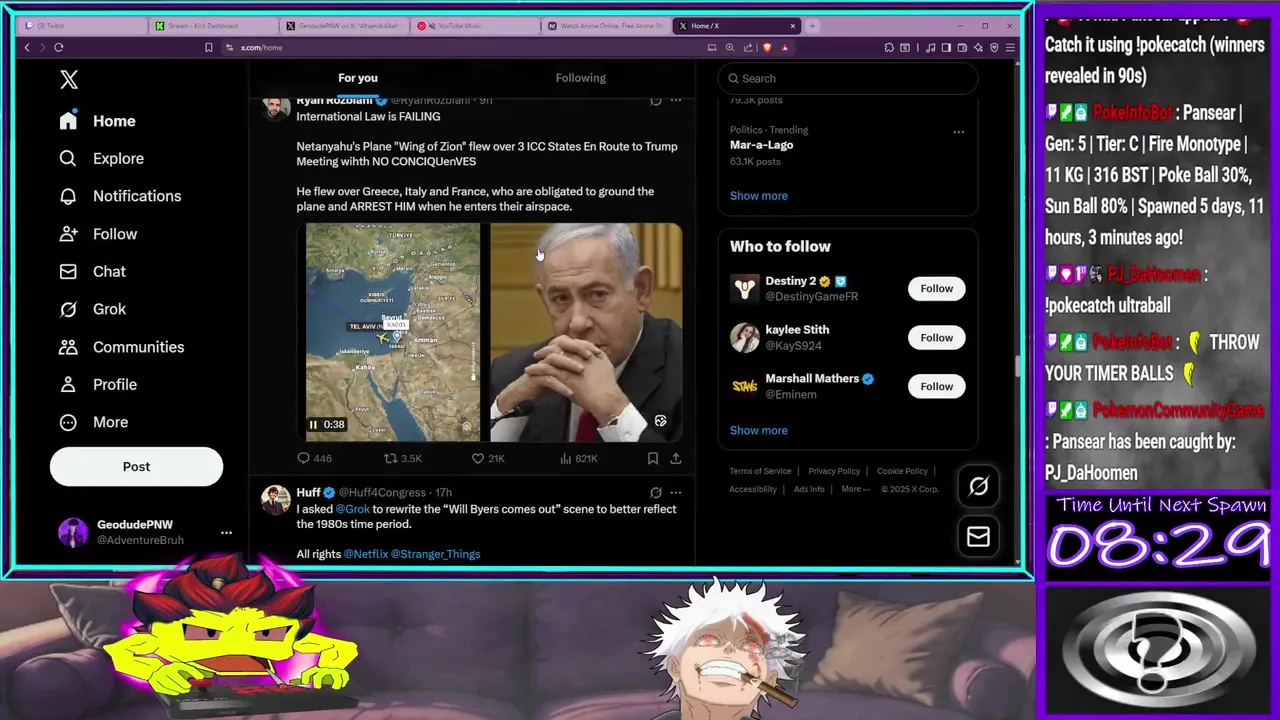
Task: View analytics showing 821K views
Action: pyautogui.click(x=578, y=458)
